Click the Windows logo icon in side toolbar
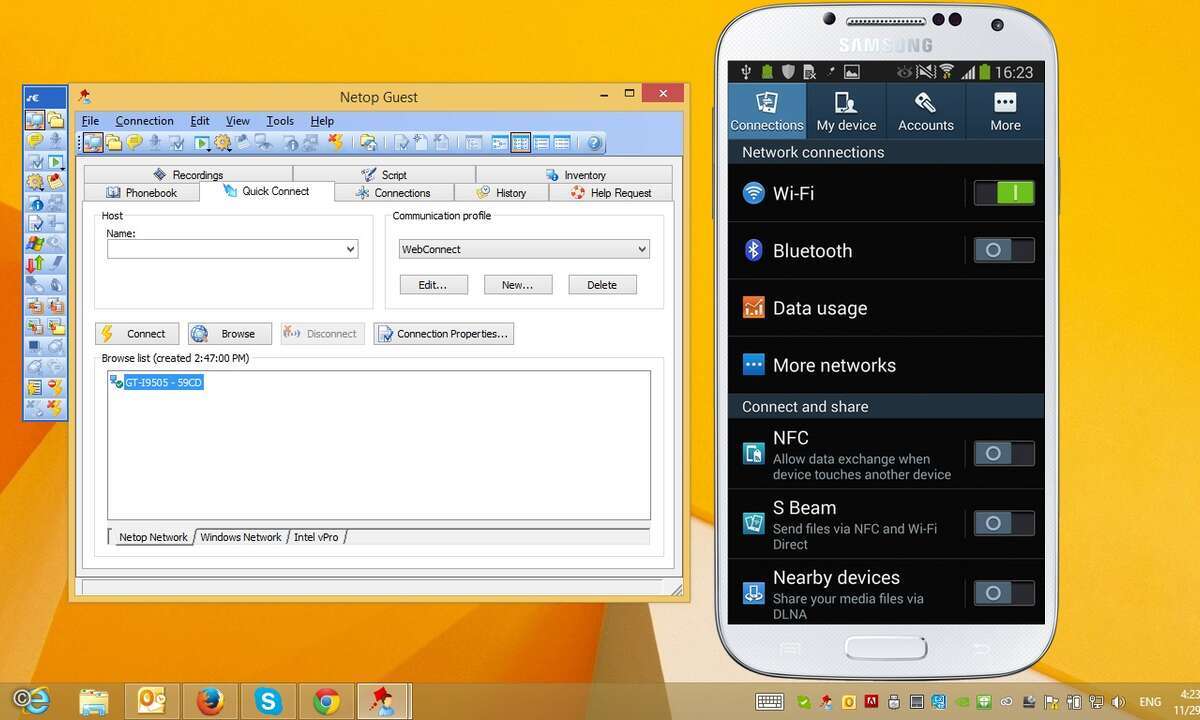1200x720 pixels. click(35, 243)
